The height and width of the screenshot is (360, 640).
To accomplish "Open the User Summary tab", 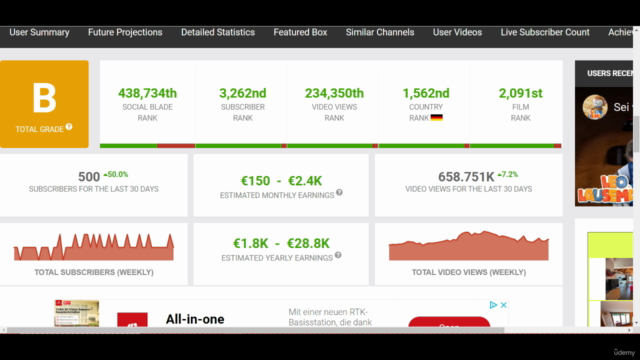I will click(x=39, y=32).
